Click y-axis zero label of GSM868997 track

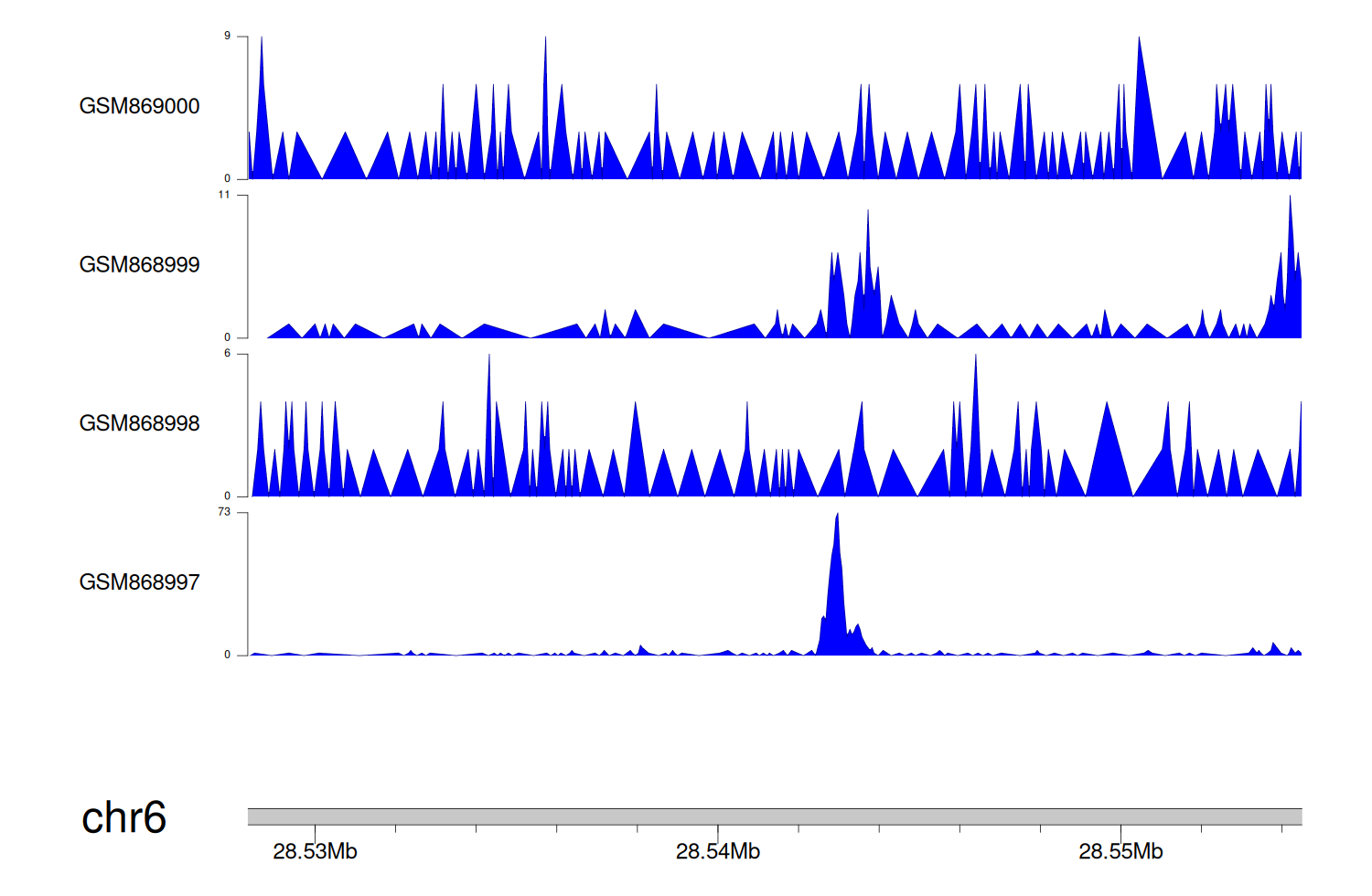[x=227, y=655]
